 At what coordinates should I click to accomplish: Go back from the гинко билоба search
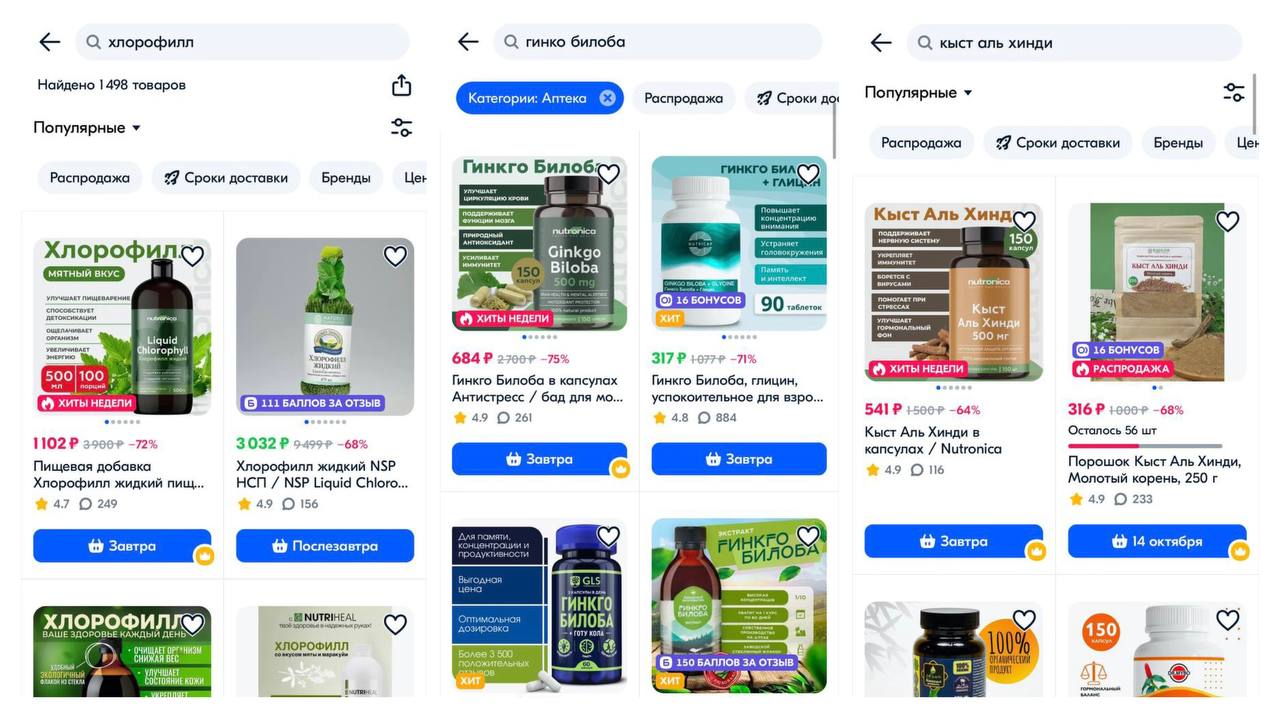click(468, 42)
